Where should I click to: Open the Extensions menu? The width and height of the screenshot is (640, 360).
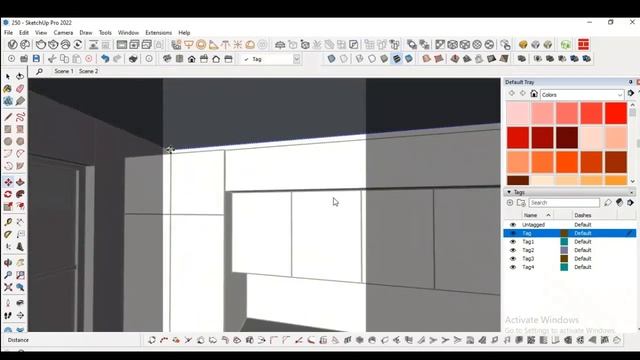click(x=158, y=33)
